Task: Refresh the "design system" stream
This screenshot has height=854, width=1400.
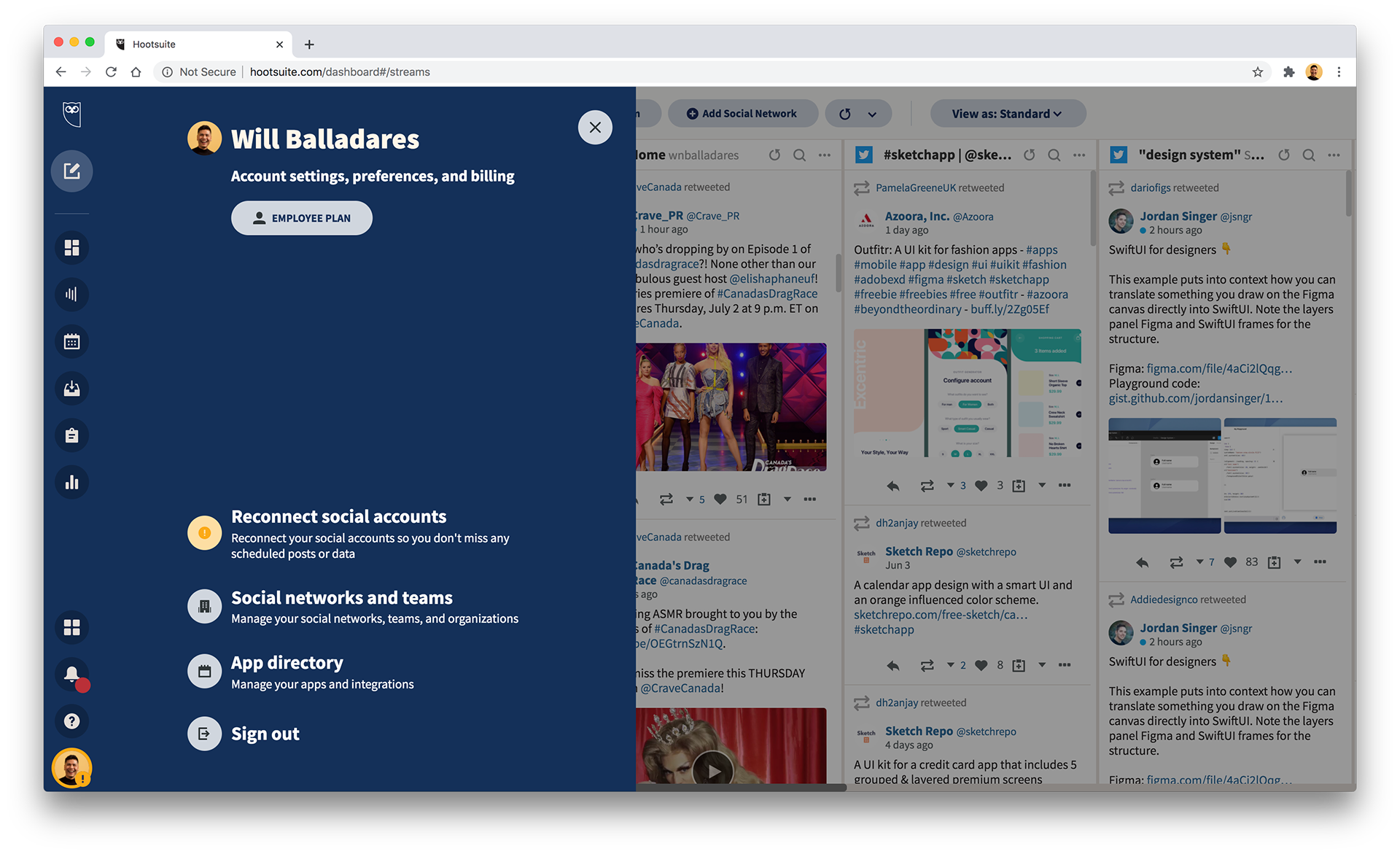Action: tap(1283, 155)
